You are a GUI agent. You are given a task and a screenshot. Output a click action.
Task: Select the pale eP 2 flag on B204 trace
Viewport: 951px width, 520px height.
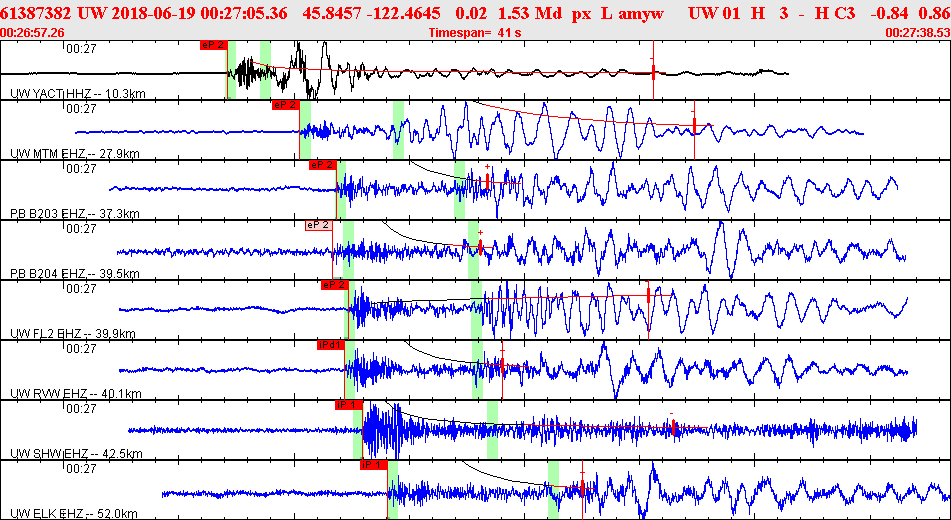click(318, 225)
